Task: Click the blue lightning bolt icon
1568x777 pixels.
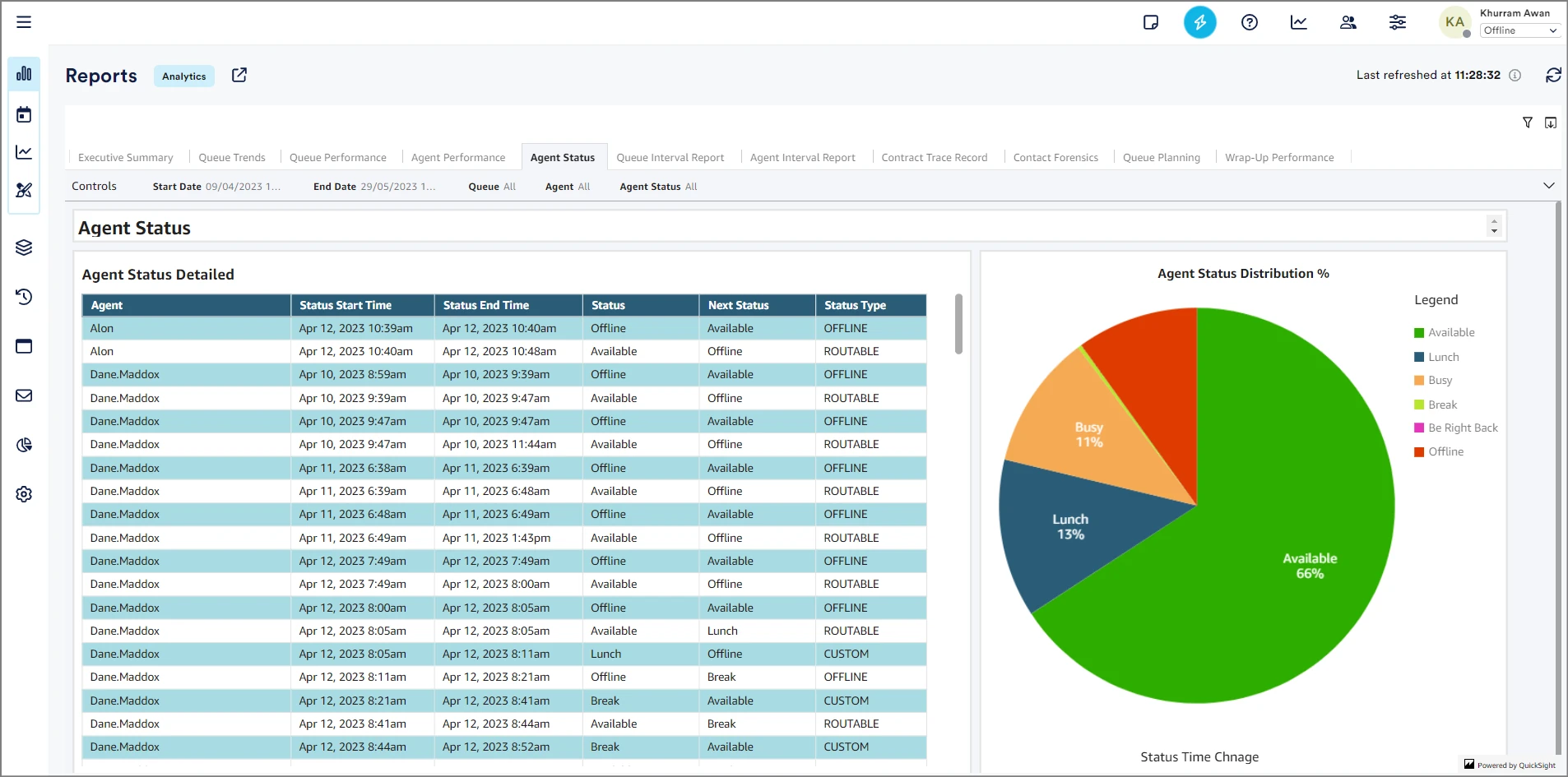Action: (x=1199, y=22)
